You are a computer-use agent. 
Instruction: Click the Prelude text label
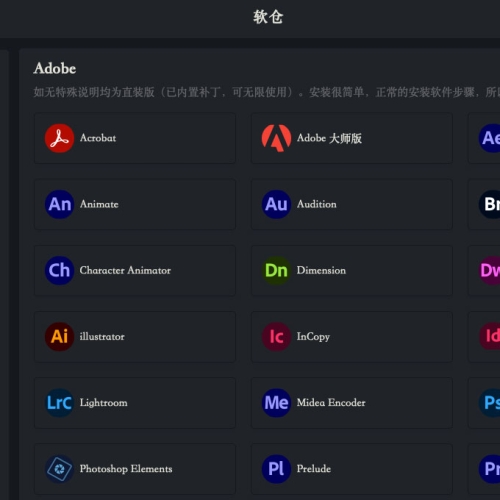[314, 469]
